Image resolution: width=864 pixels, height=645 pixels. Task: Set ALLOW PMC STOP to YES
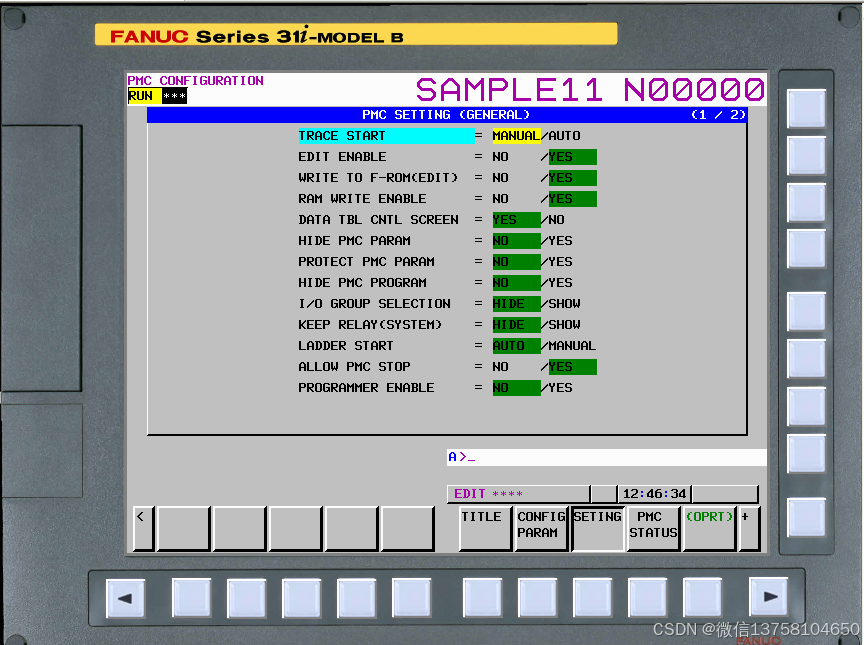(x=573, y=367)
